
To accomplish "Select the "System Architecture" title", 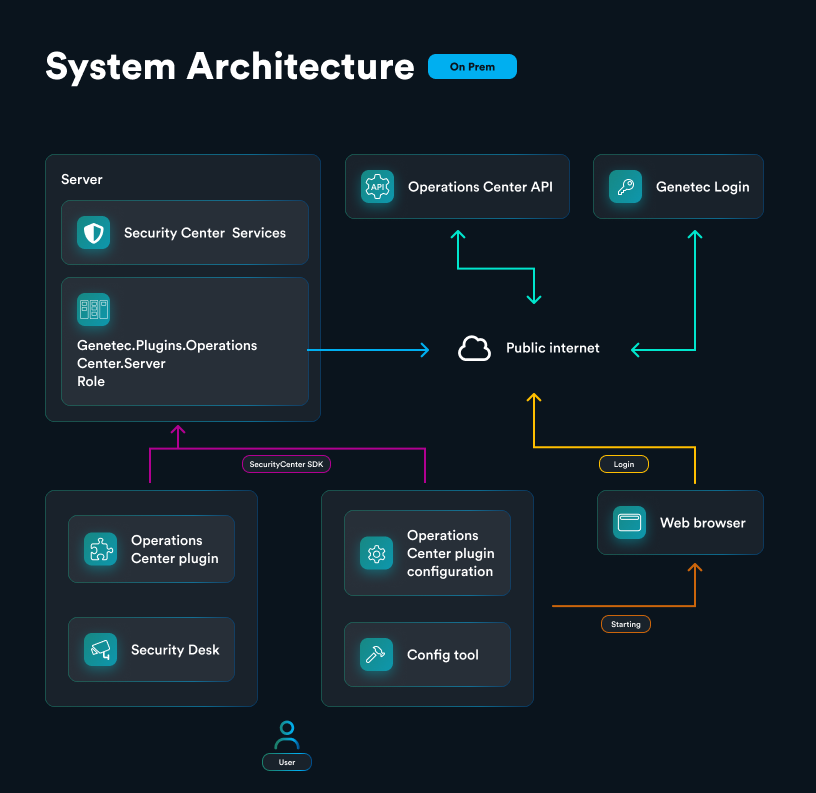I will (230, 67).
